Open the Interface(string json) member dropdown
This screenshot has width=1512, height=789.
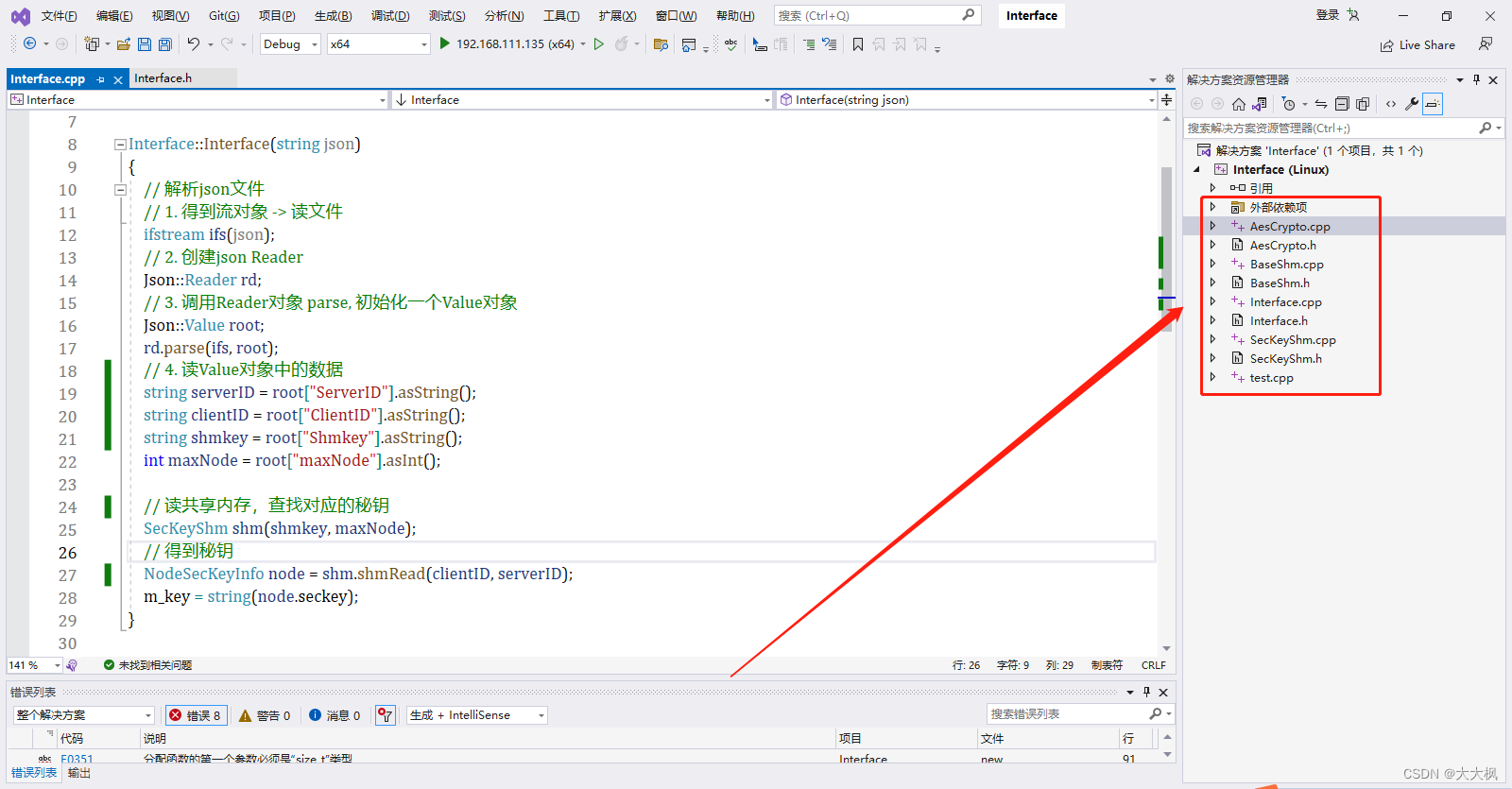966,99
